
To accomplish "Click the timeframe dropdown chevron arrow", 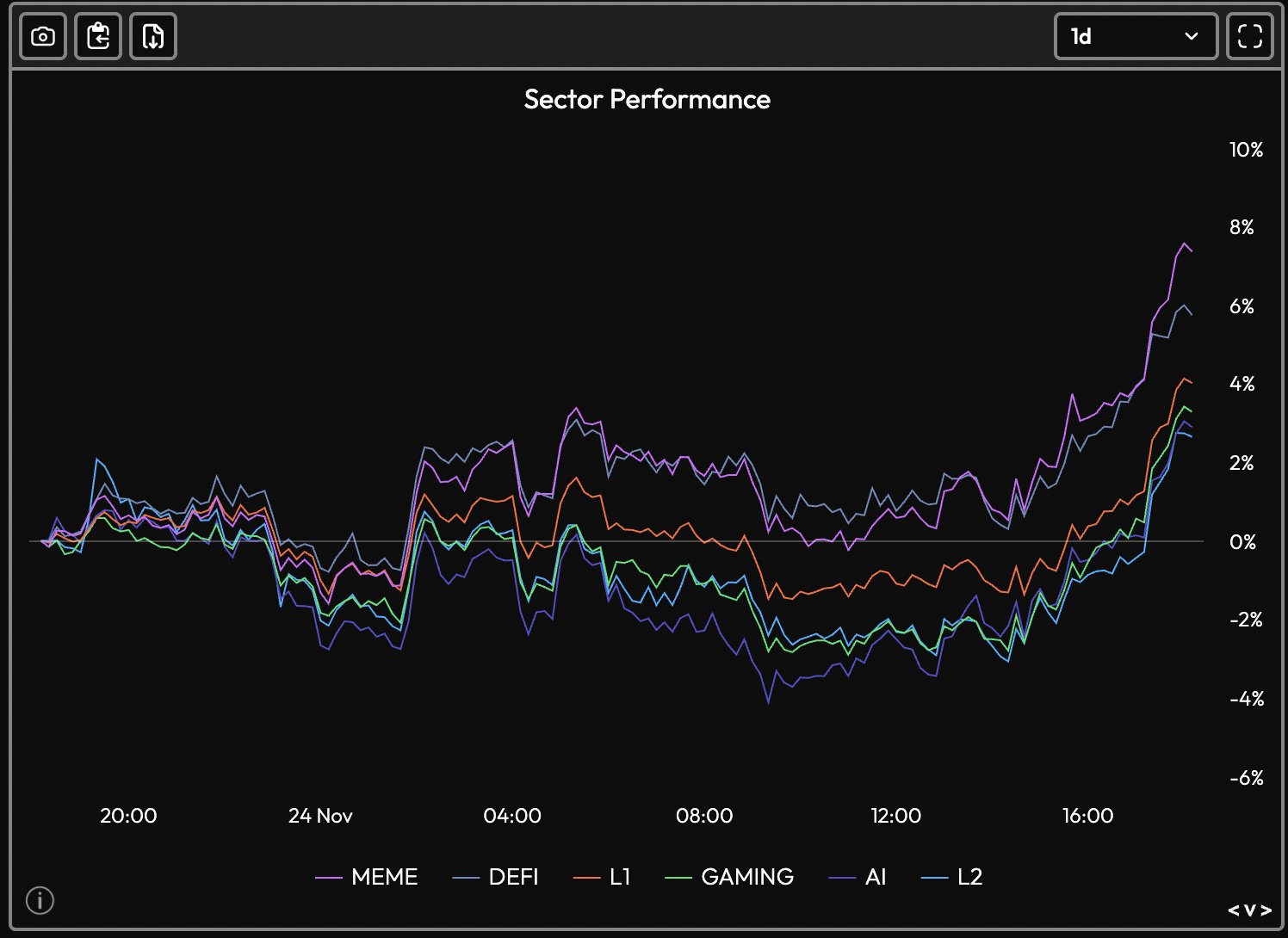I will click(x=1192, y=36).
